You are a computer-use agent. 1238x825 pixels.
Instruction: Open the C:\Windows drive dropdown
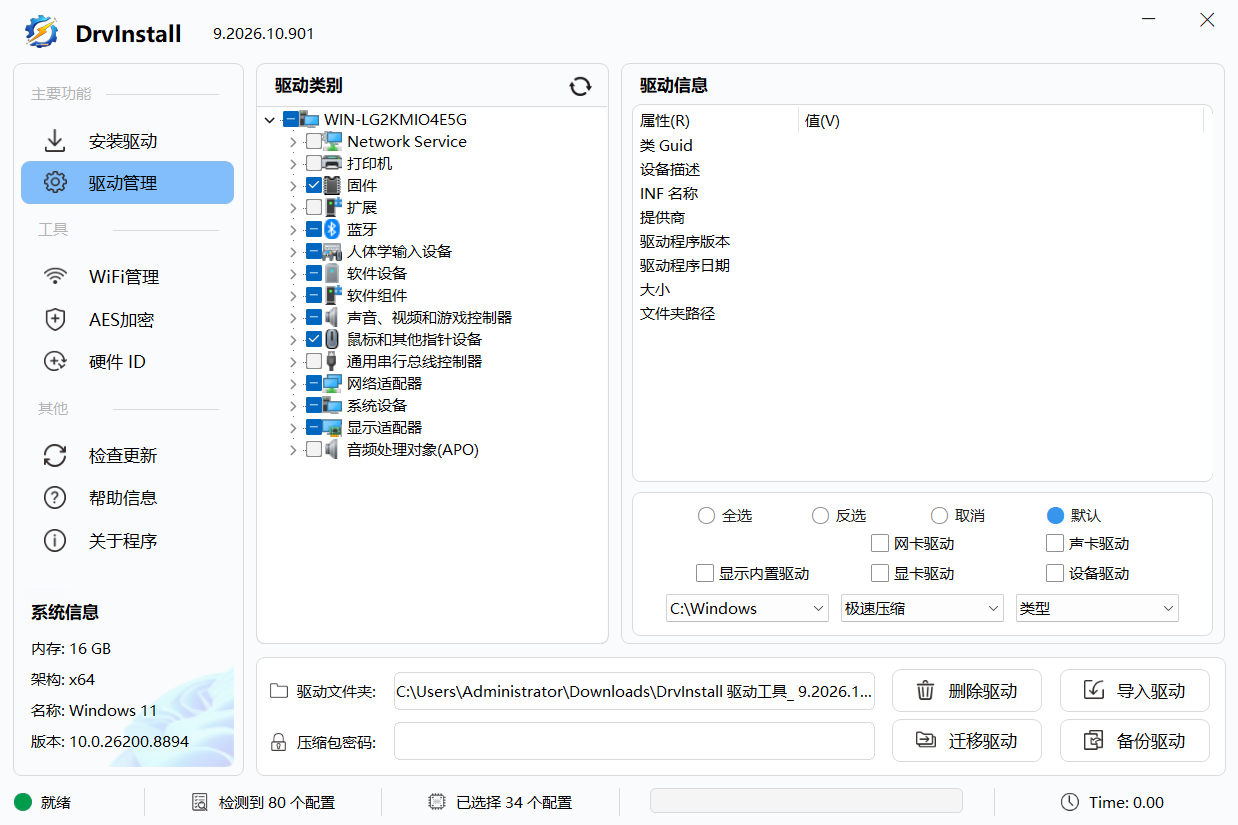(747, 608)
